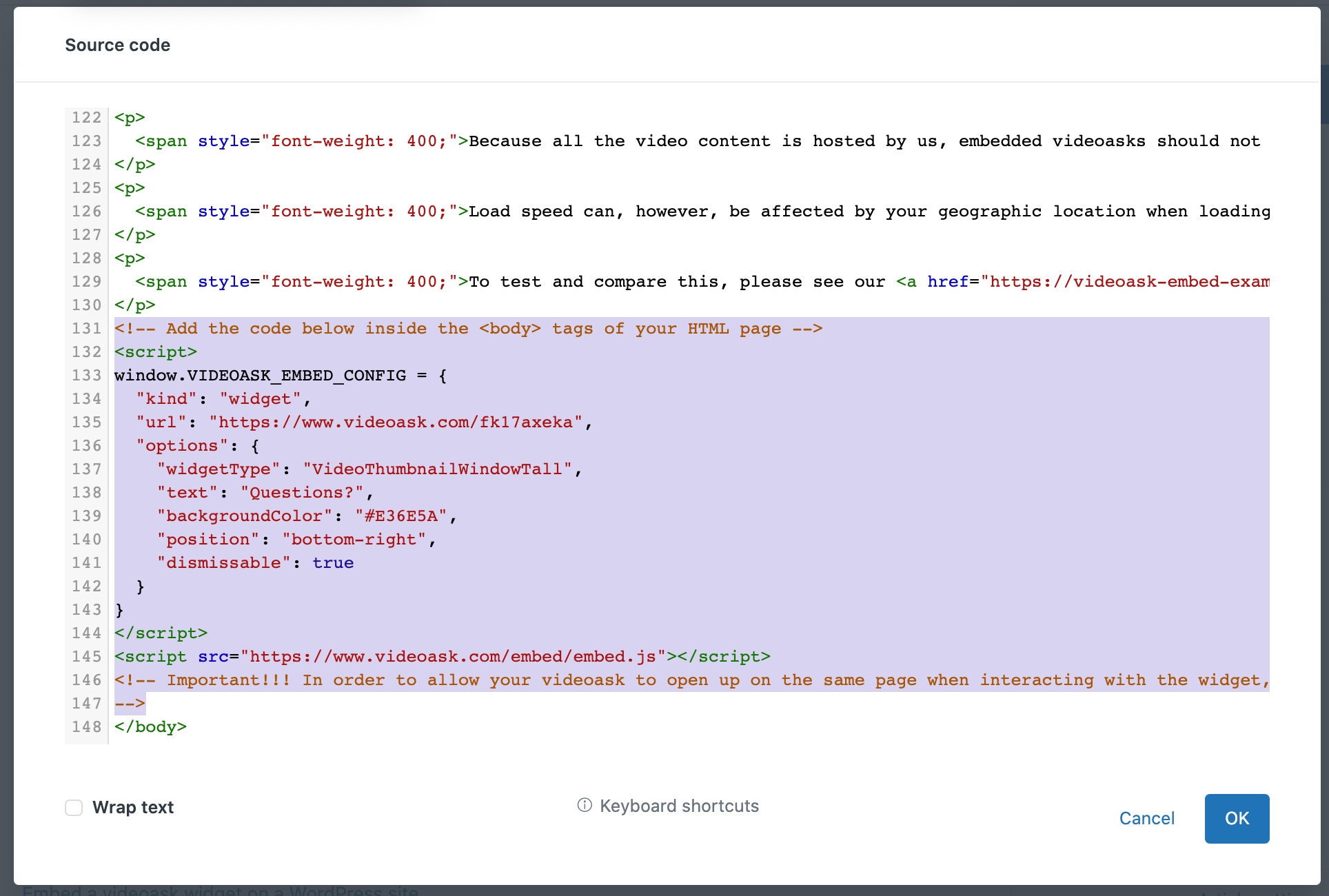
Task: Open the Keyboard shortcuts link
Action: click(679, 806)
